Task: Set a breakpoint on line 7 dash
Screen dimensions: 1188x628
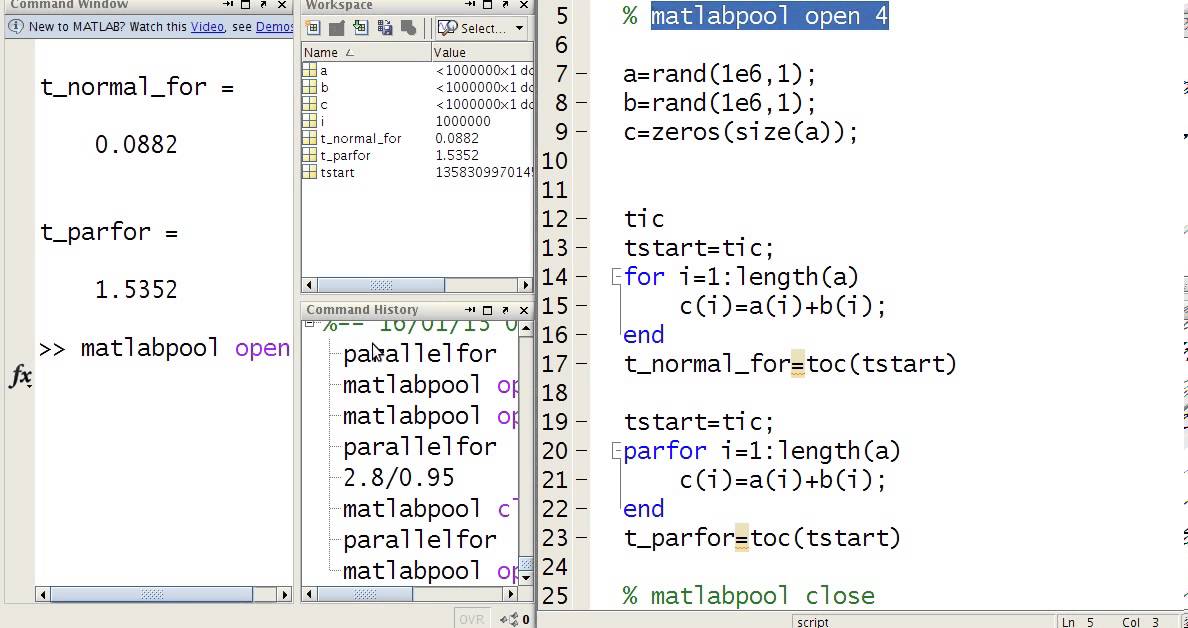Action: [581, 74]
